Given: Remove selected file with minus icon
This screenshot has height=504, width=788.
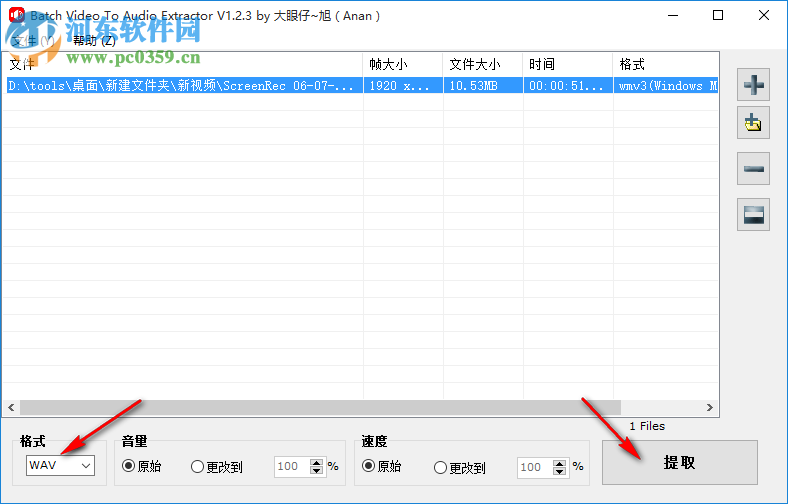Looking at the screenshot, I should tap(753, 169).
